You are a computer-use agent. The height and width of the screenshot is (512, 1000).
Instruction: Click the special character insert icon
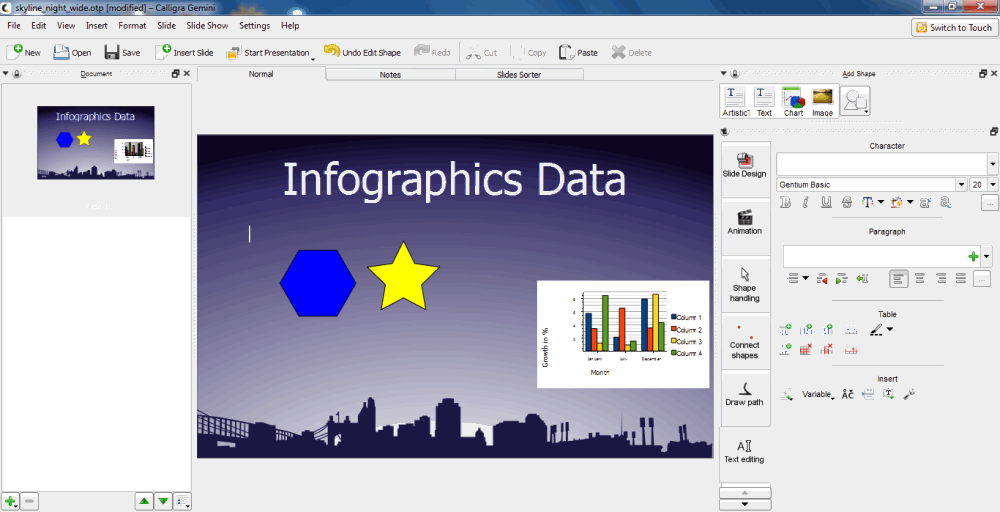[848, 395]
